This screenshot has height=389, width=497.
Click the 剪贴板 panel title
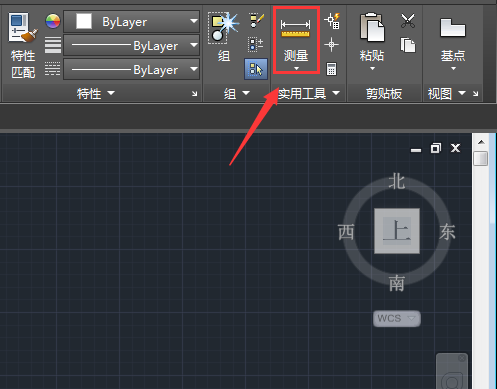coord(384,94)
